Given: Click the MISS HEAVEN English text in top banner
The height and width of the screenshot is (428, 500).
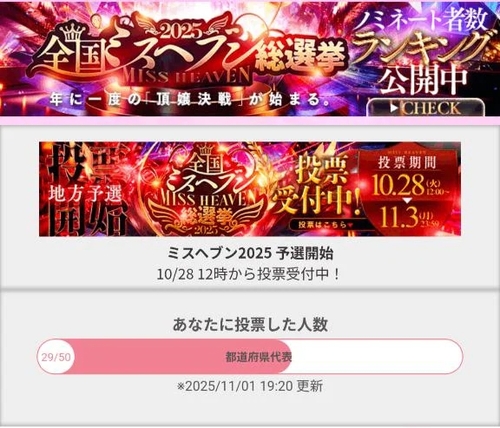Looking at the screenshot, I should pos(186,77).
